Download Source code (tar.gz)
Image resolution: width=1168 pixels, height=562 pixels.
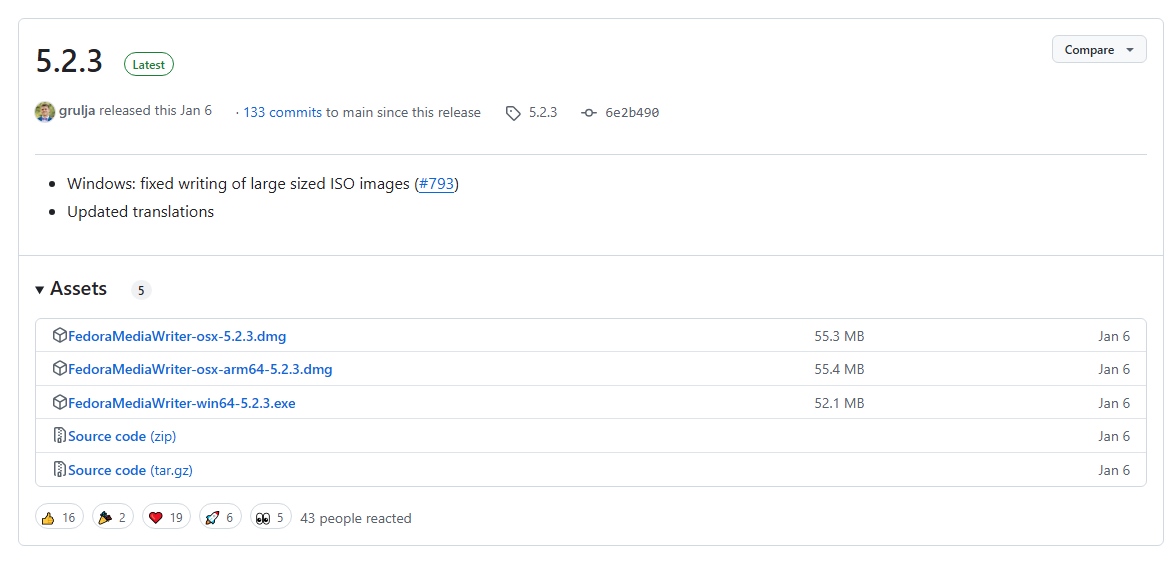[x=130, y=470]
